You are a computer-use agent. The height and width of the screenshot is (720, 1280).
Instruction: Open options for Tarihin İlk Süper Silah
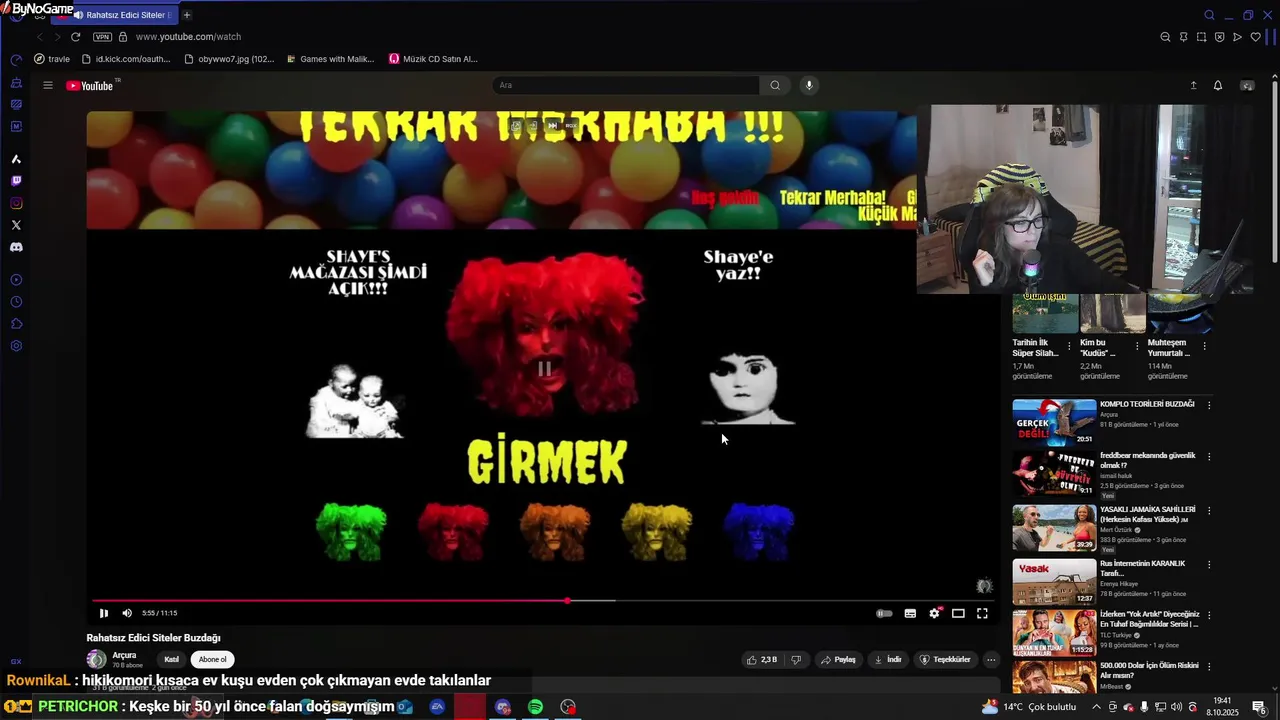[1069, 346]
